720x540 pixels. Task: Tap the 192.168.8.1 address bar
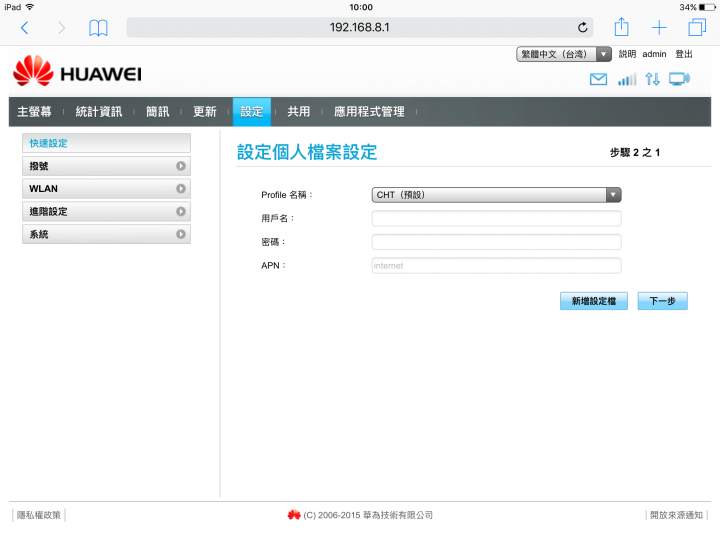[x=360, y=28]
